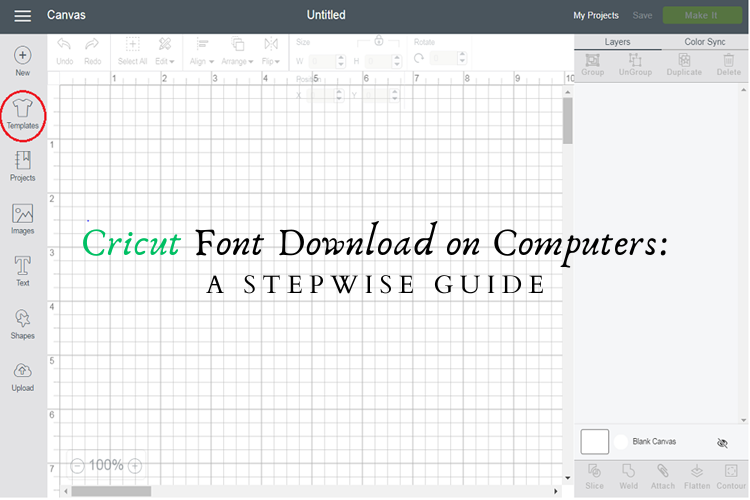
Task: Open the Images library
Action: (x=22, y=217)
